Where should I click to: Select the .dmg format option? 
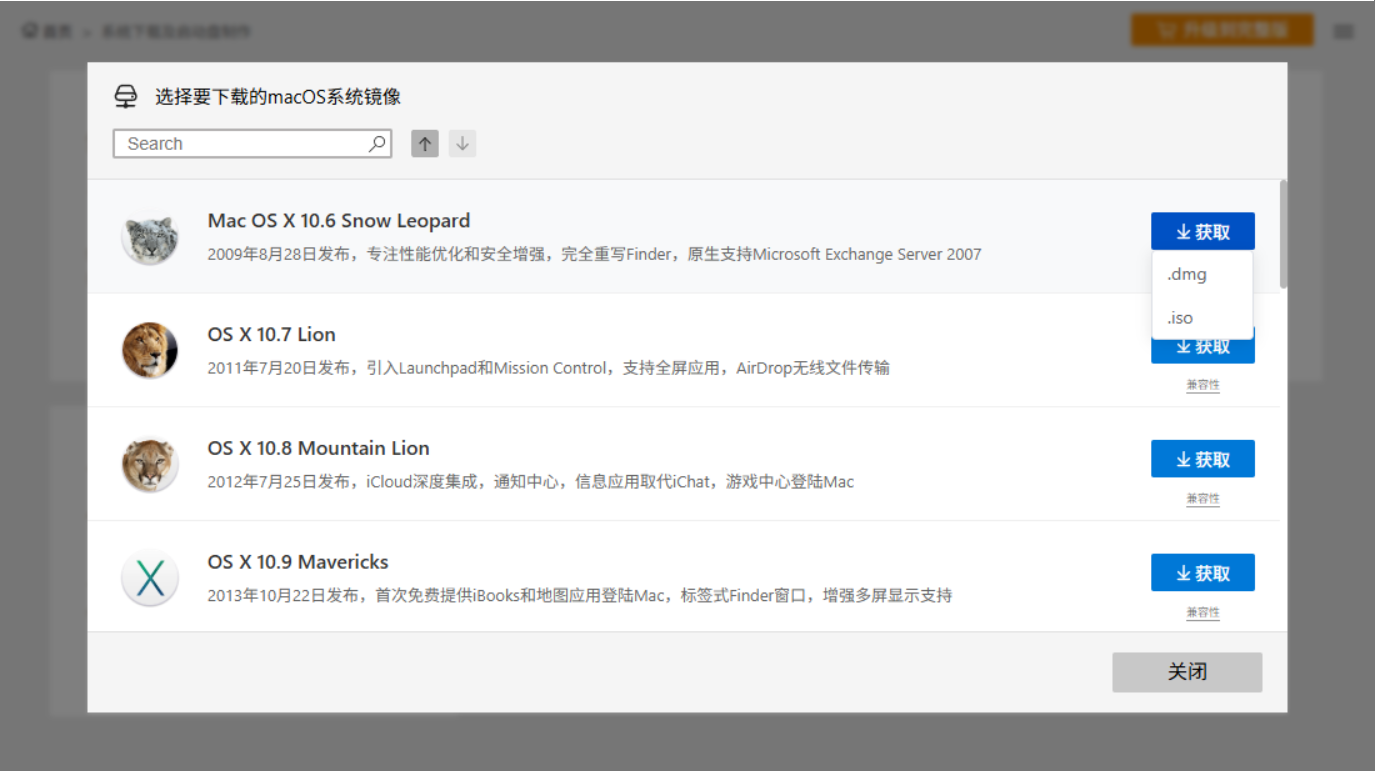pos(1186,273)
